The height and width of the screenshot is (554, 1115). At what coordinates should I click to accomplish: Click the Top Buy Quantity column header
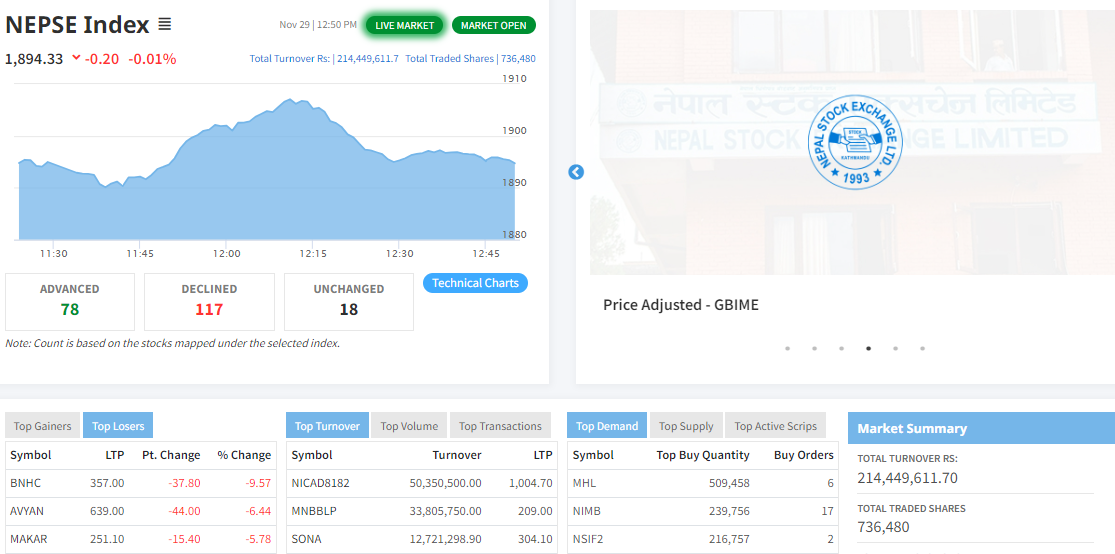tap(703, 455)
